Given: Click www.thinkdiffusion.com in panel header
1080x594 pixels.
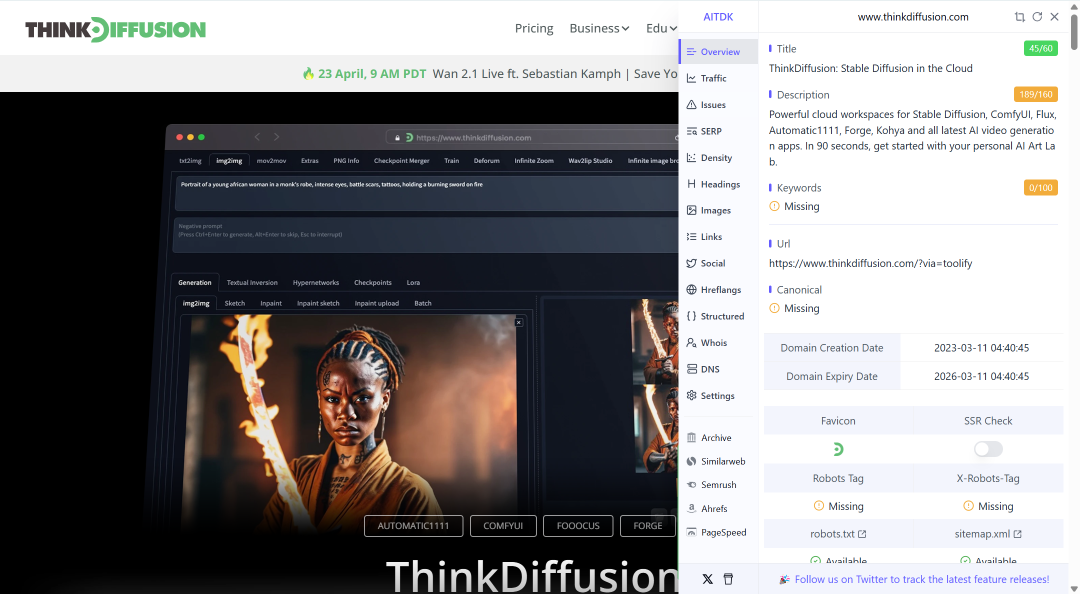Looking at the screenshot, I should point(913,17).
